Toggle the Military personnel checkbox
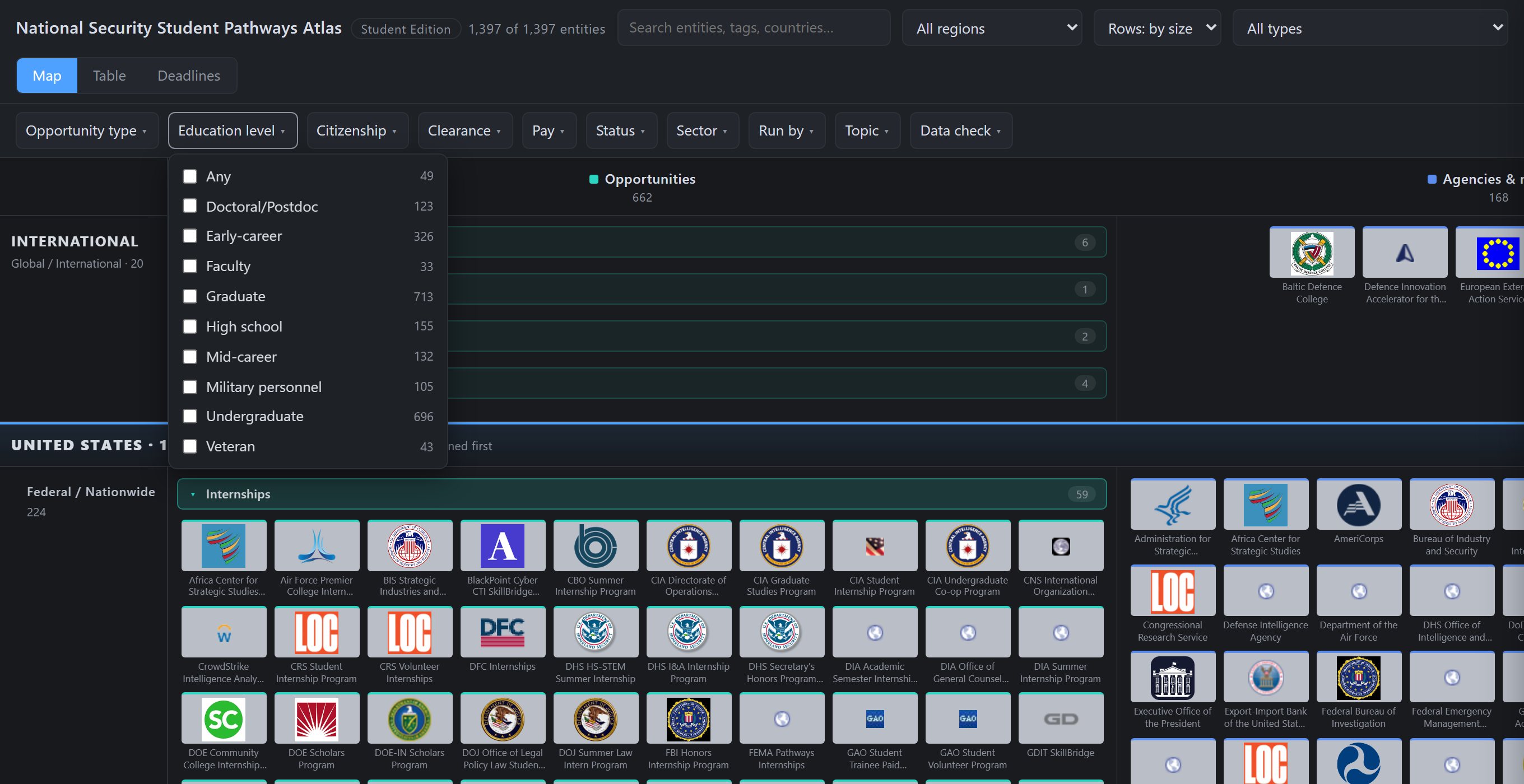 [190, 386]
